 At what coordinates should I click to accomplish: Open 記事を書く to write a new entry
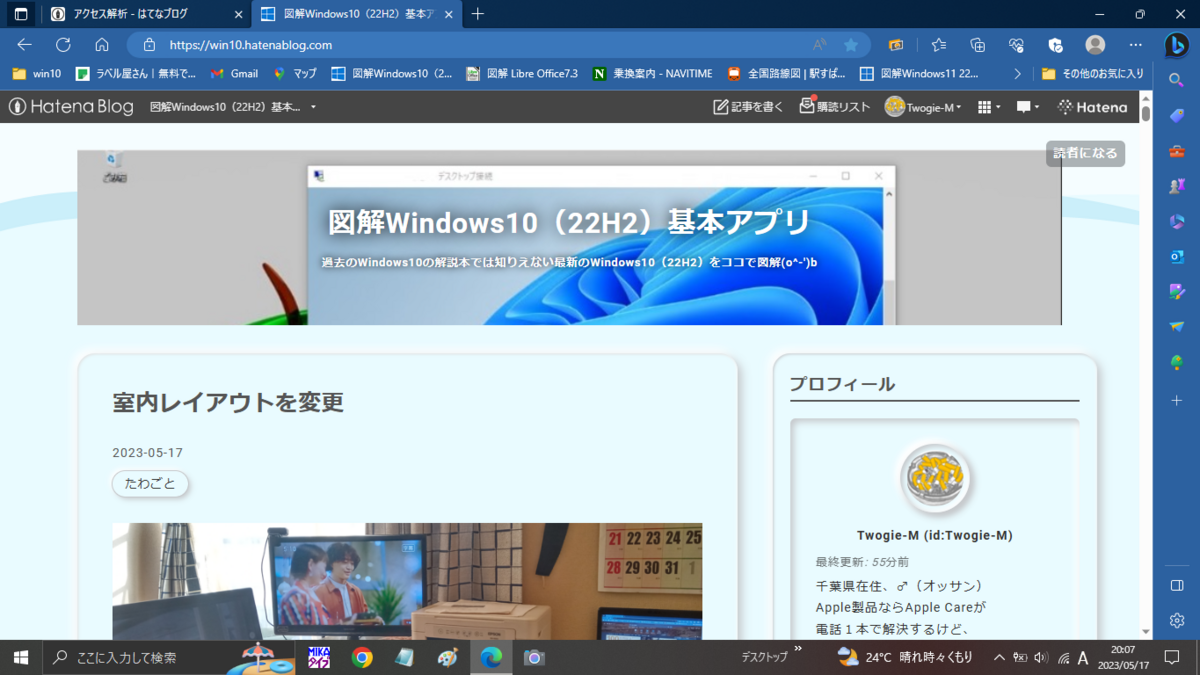point(746,105)
